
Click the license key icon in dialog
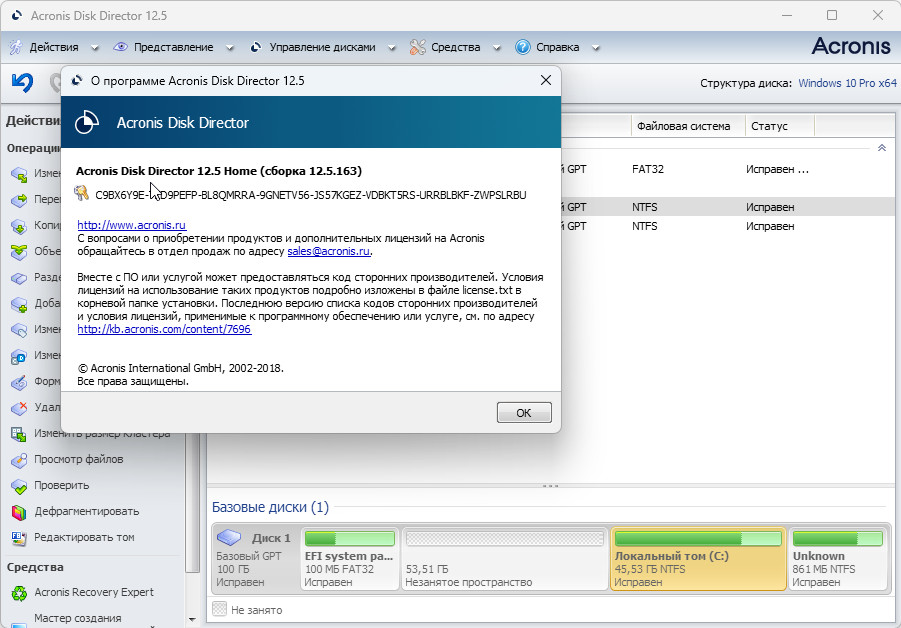[x=81, y=194]
